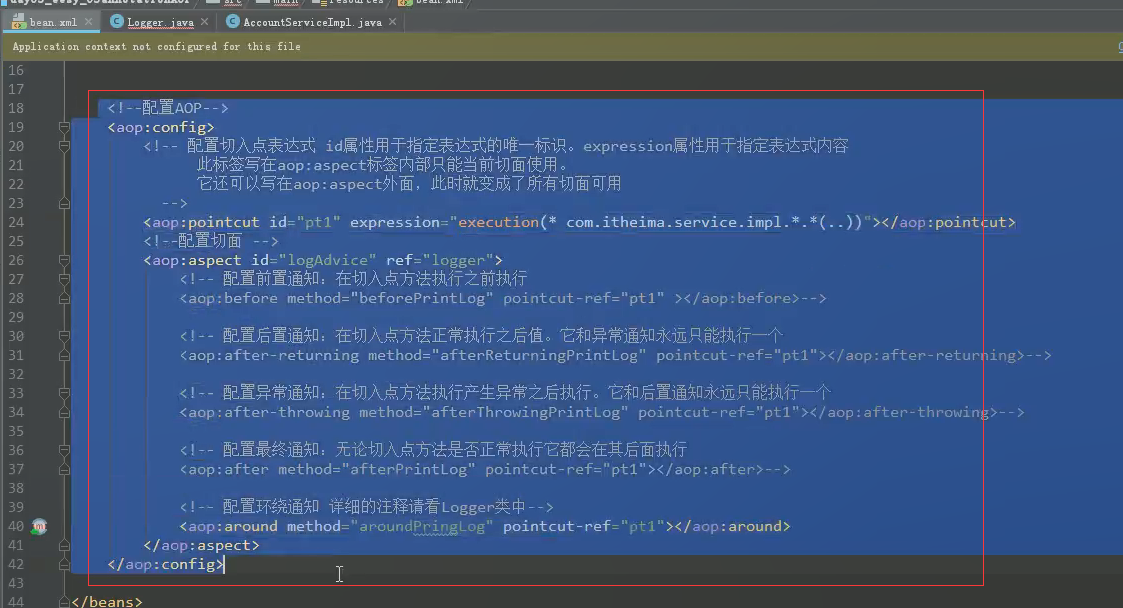Image resolution: width=1123 pixels, height=608 pixels.
Task: Click the fold end marker at line 23
Action: [x=64, y=203]
